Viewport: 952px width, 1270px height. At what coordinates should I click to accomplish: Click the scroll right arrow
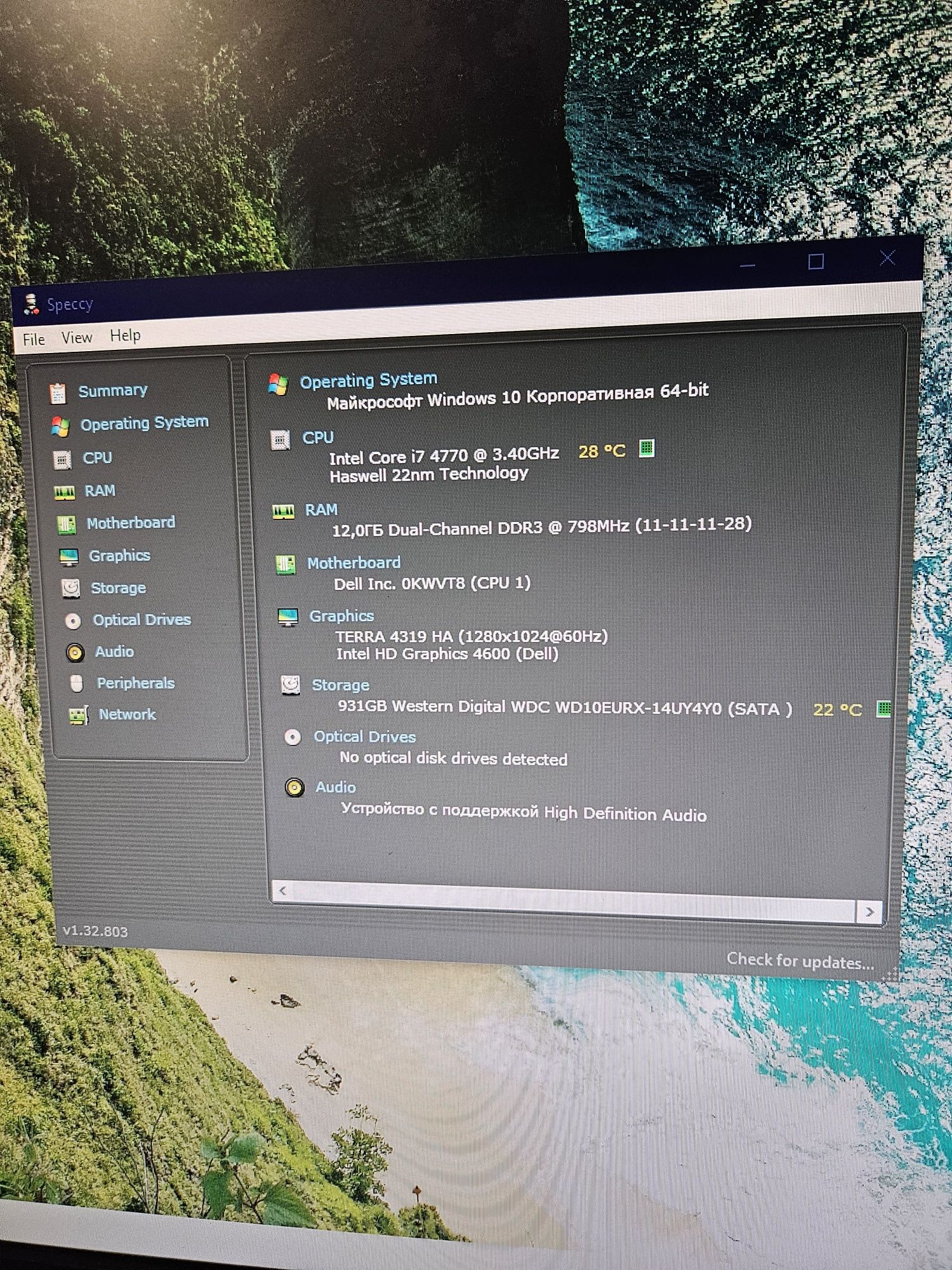coord(869,912)
